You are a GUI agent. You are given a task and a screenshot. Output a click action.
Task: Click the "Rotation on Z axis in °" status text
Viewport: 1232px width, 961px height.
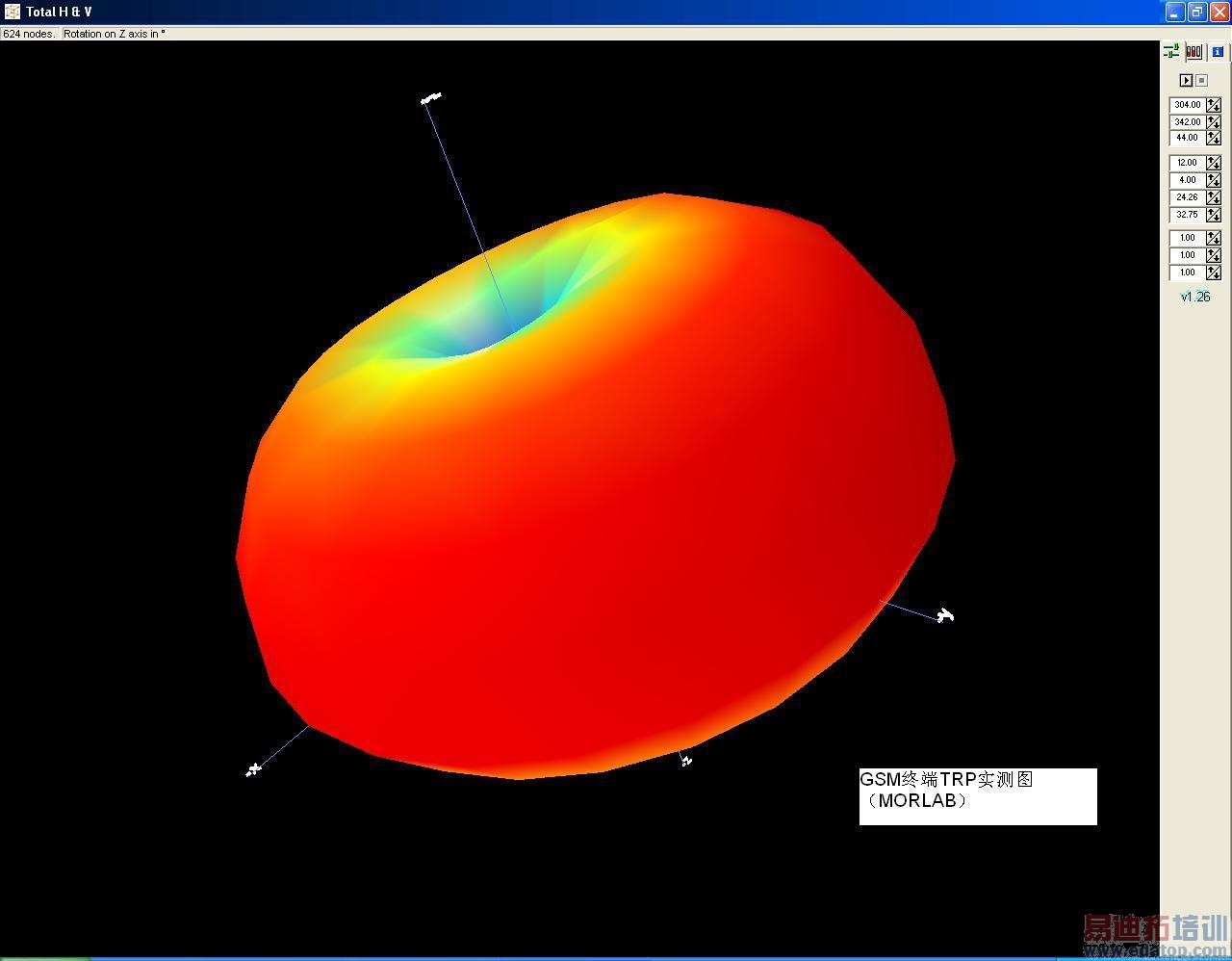(x=115, y=34)
